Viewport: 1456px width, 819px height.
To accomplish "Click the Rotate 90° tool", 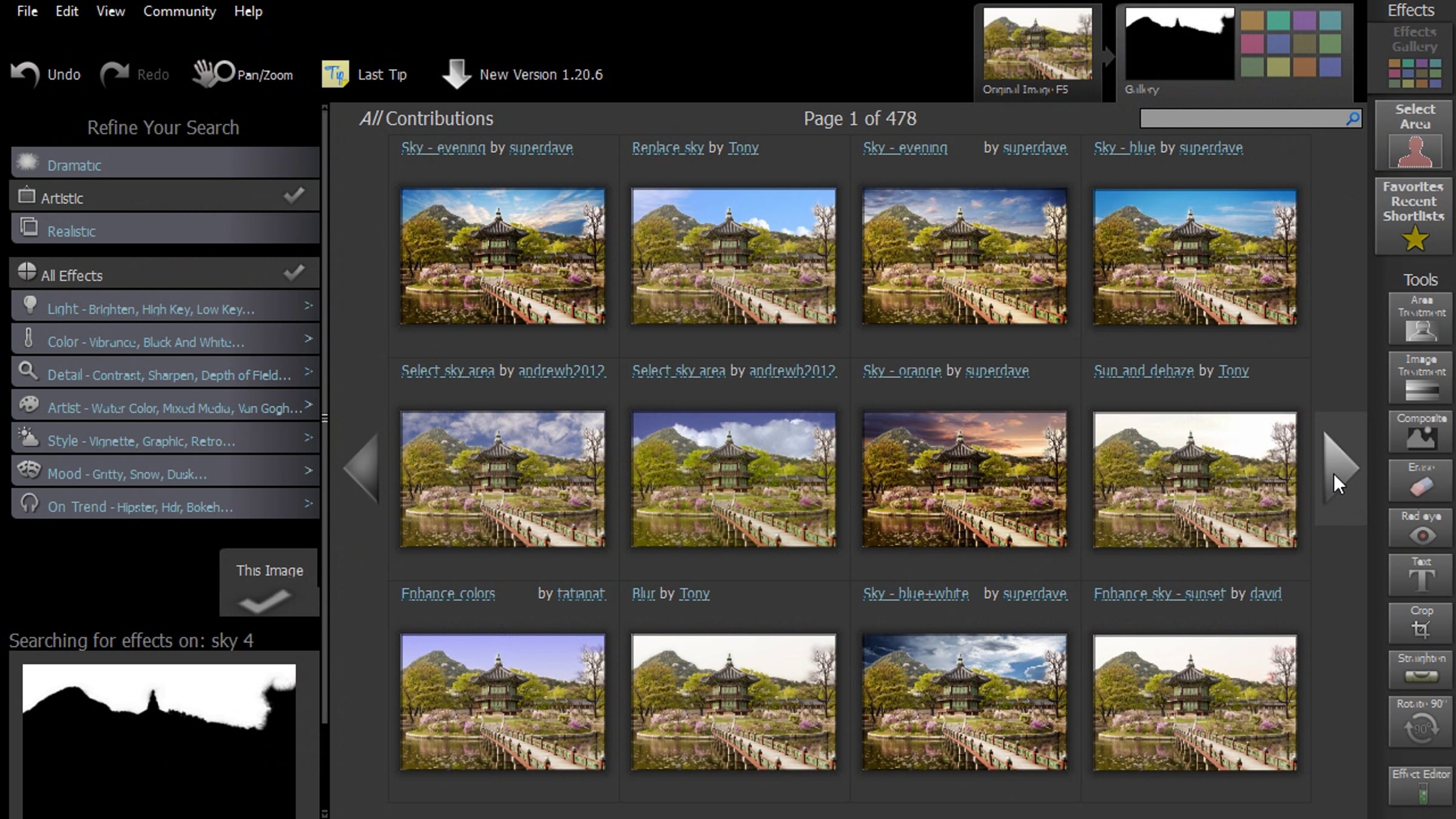I will [1421, 722].
